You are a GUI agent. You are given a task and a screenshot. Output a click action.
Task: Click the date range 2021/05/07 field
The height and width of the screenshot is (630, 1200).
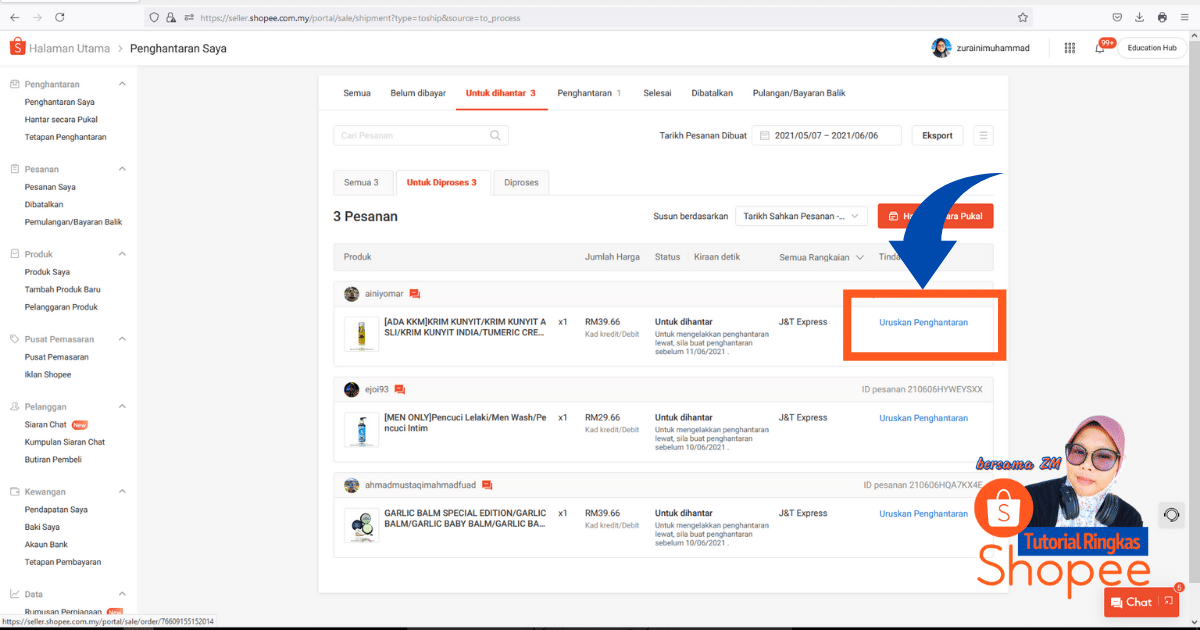pos(826,135)
